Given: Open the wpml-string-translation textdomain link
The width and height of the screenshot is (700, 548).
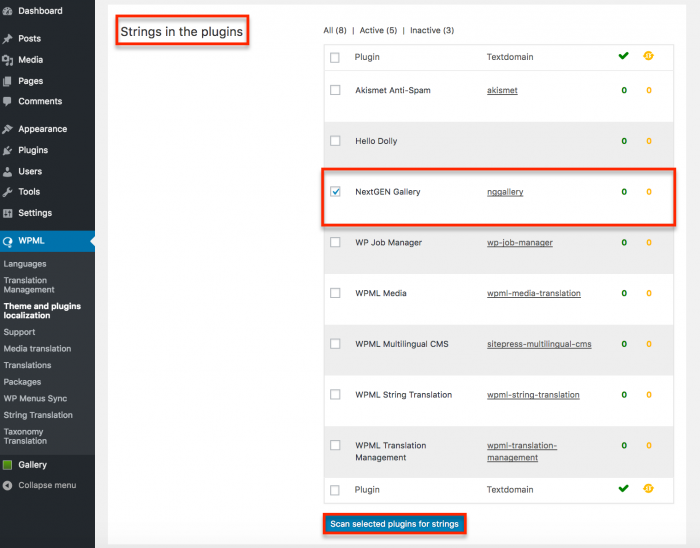Looking at the screenshot, I should tap(533, 395).
